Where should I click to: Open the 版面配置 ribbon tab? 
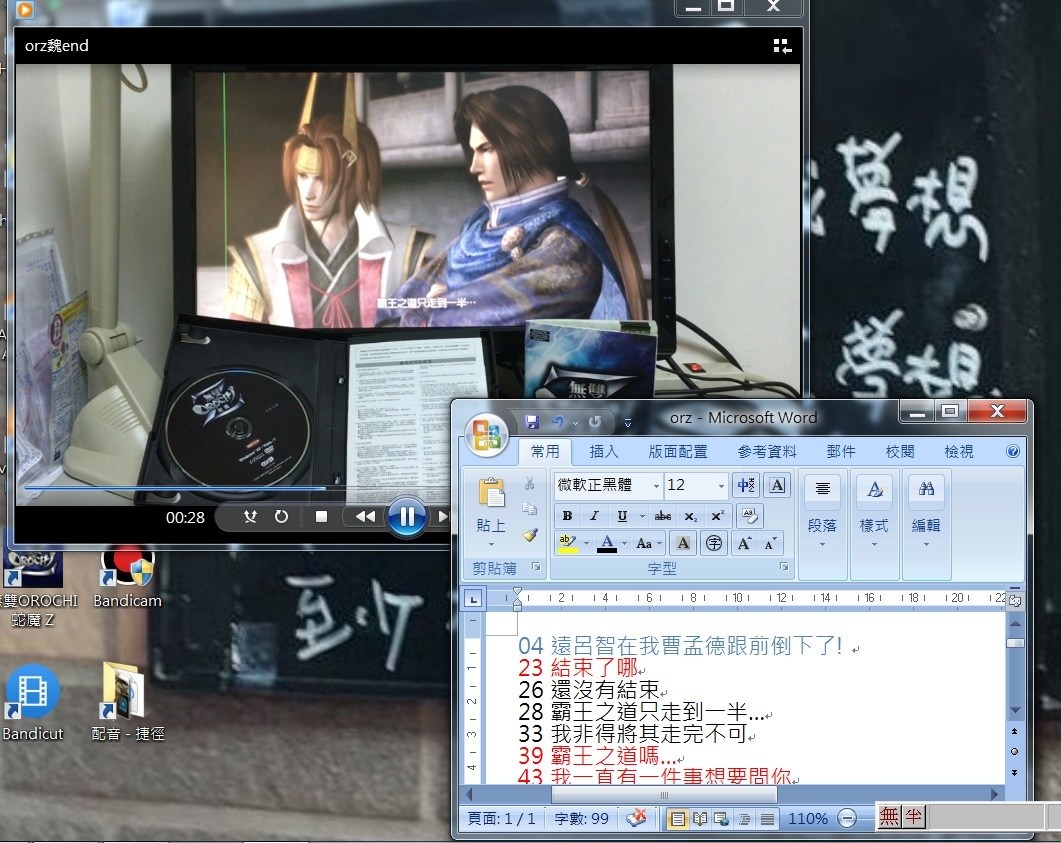click(678, 452)
